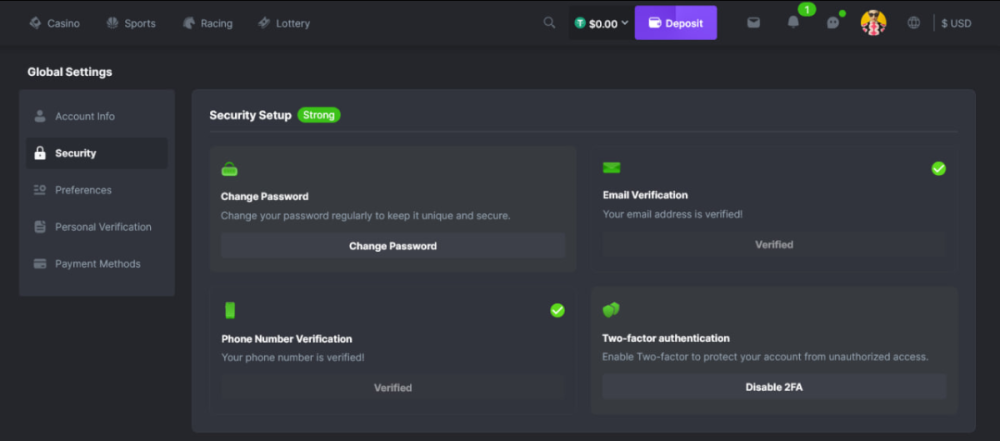Open the notifications bell

click(793, 23)
